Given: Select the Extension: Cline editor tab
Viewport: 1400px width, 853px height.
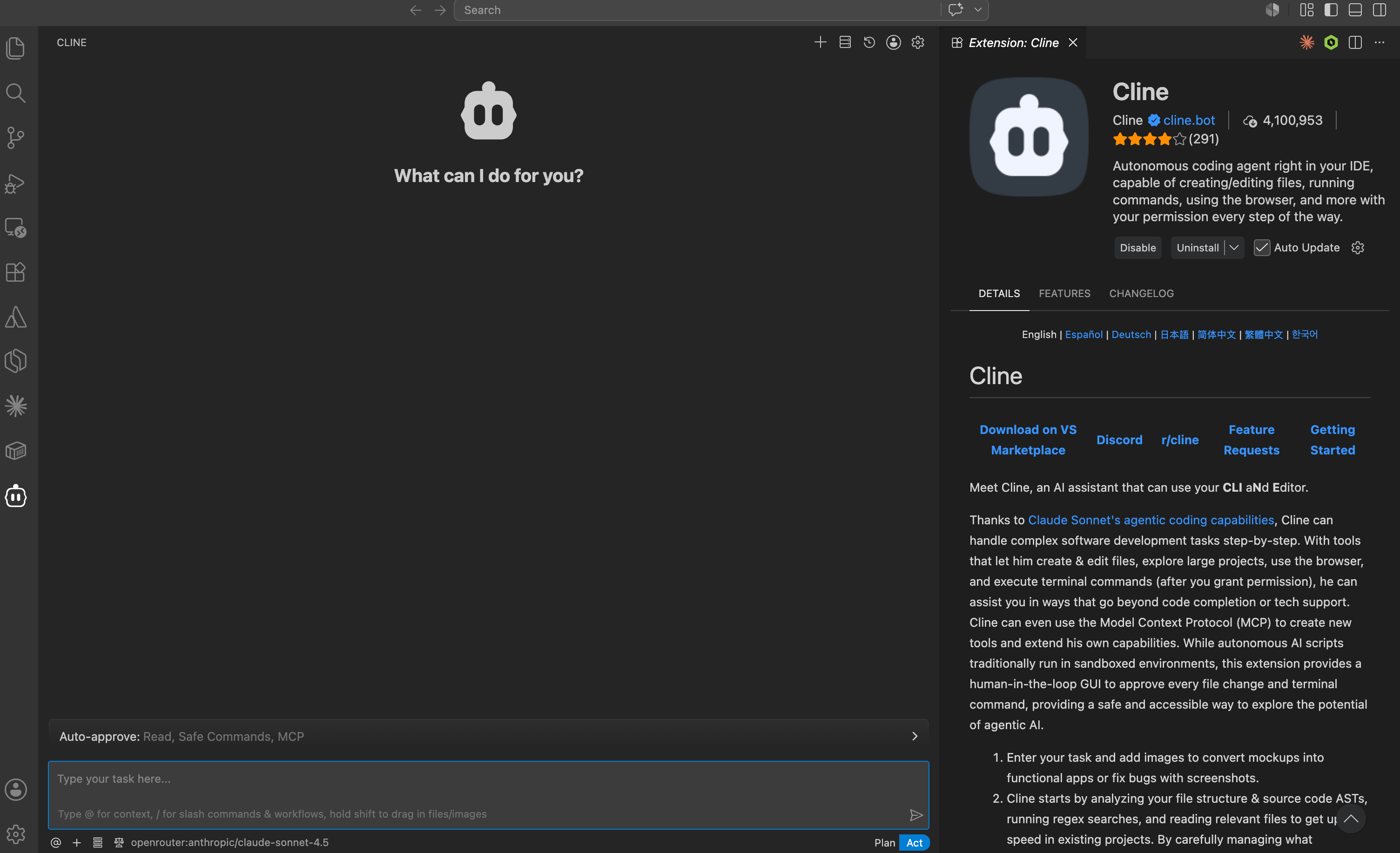Looking at the screenshot, I should click(x=1013, y=43).
